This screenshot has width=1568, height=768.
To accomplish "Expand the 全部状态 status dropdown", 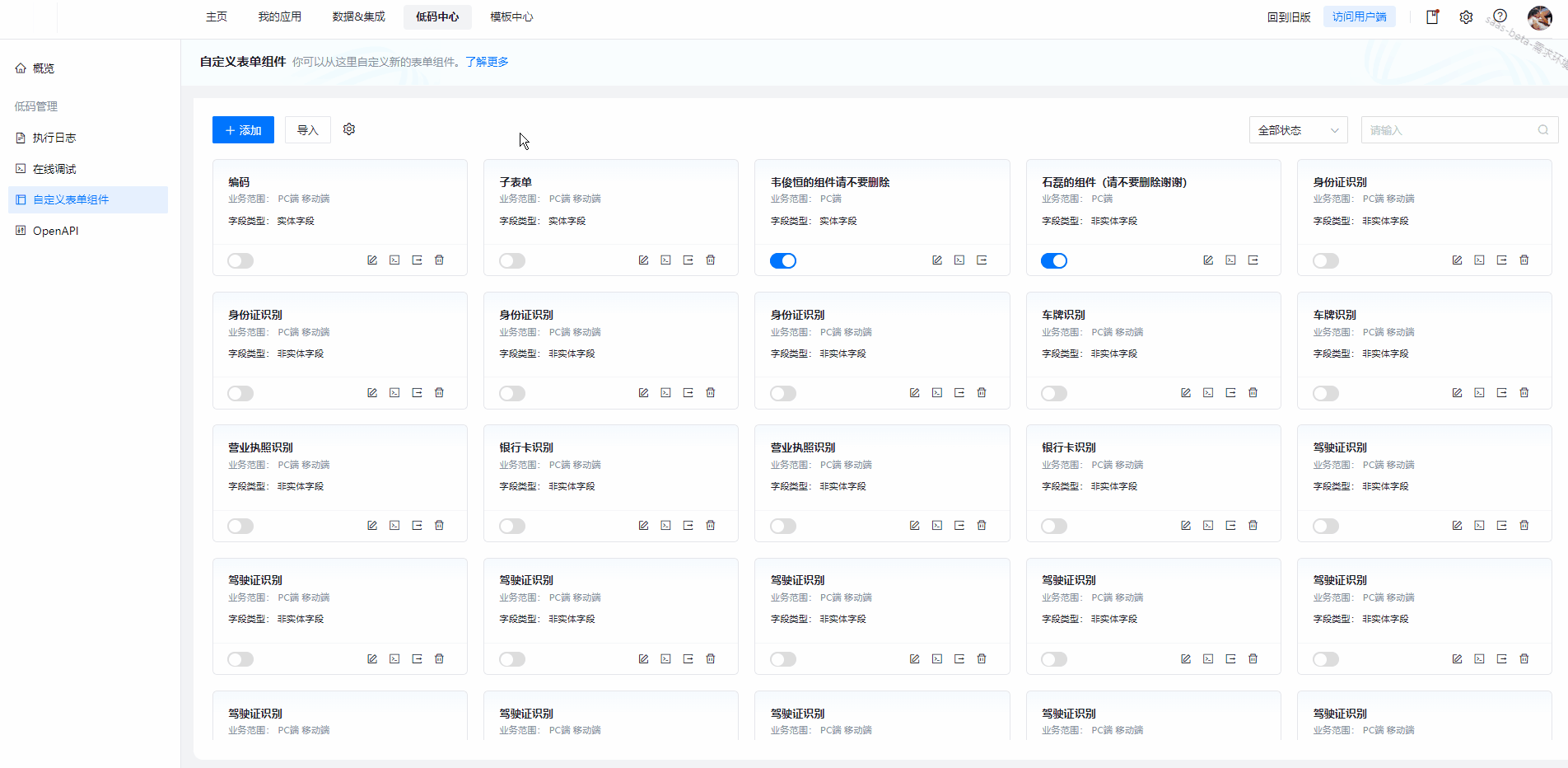I will click(x=1298, y=130).
